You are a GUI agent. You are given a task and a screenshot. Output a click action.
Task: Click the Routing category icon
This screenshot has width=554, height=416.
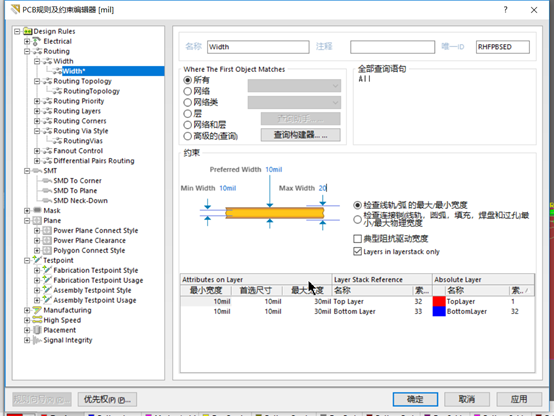pyautogui.click(x=37, y=51)
